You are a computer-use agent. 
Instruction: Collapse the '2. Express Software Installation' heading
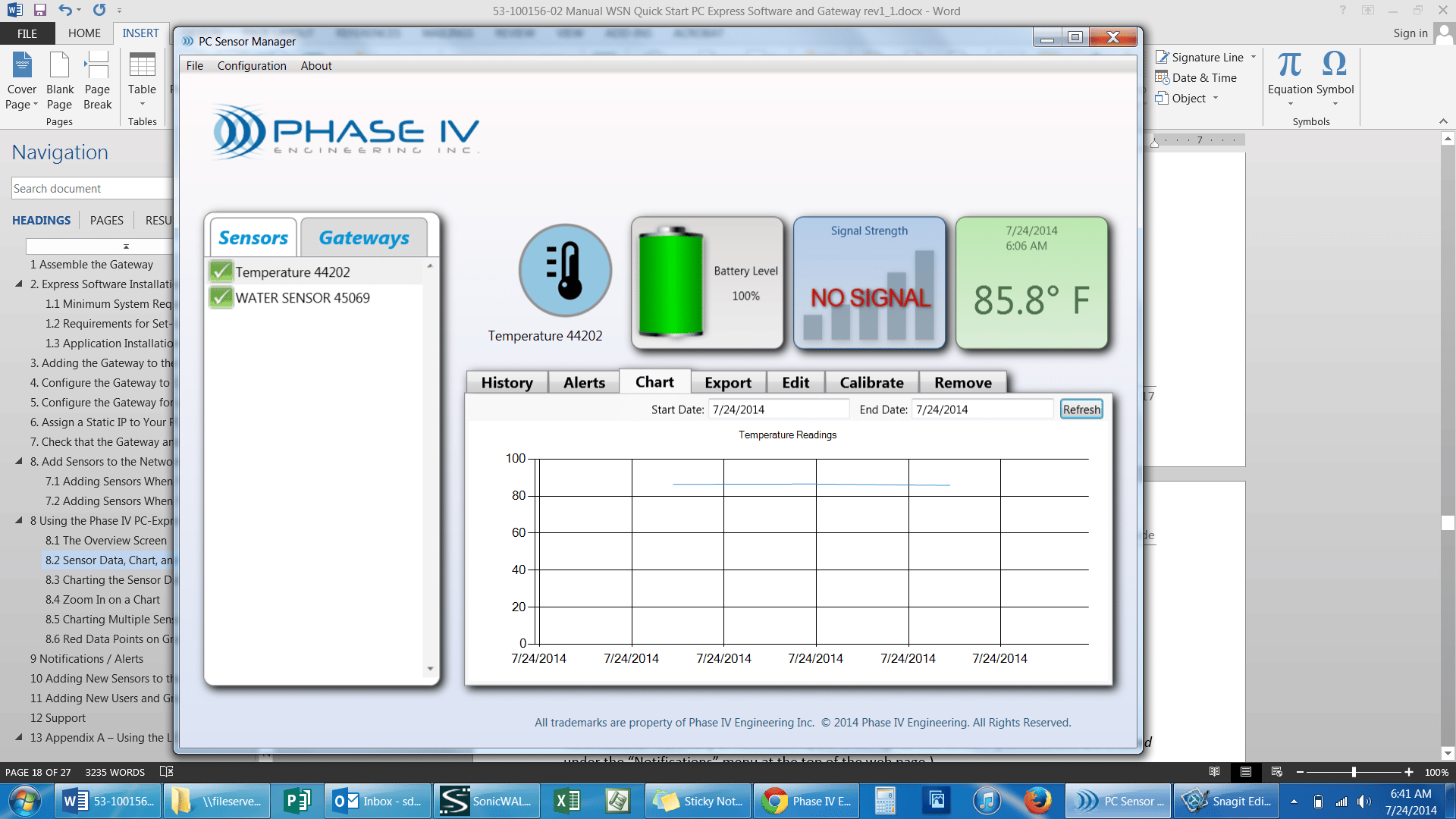(x=20, y=284)
